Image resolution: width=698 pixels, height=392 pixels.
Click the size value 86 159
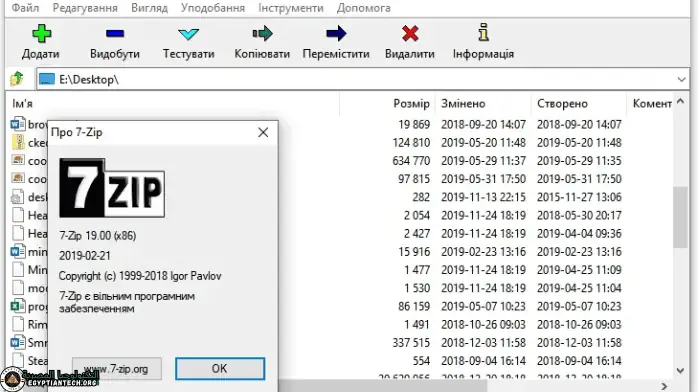[414, 306]
